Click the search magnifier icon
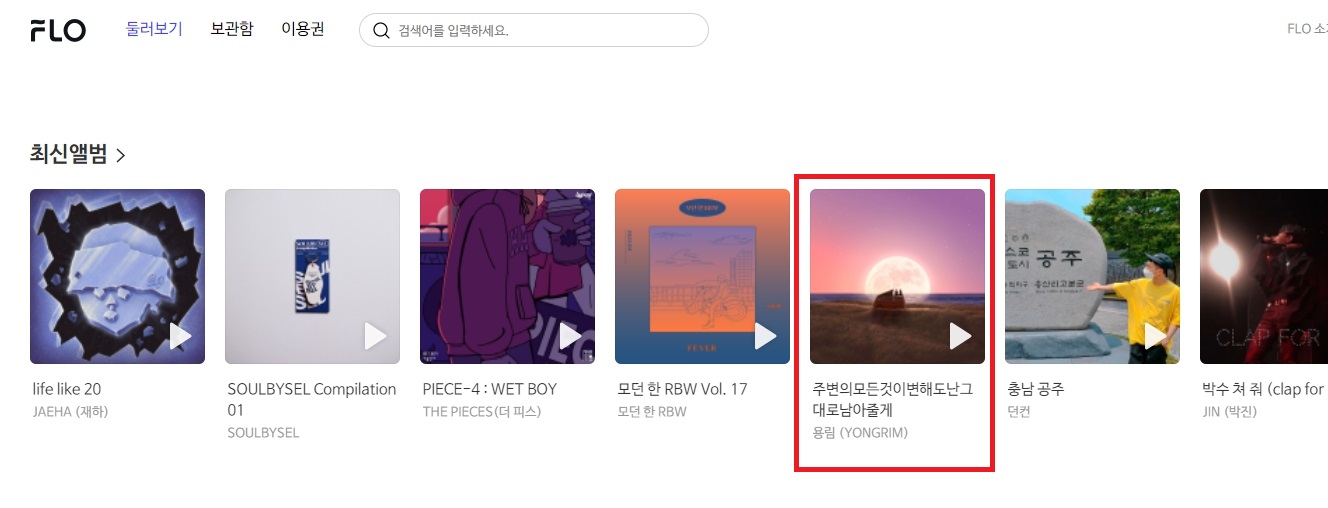The width and height of the screenshot is (1328, 508). (381, 30)
